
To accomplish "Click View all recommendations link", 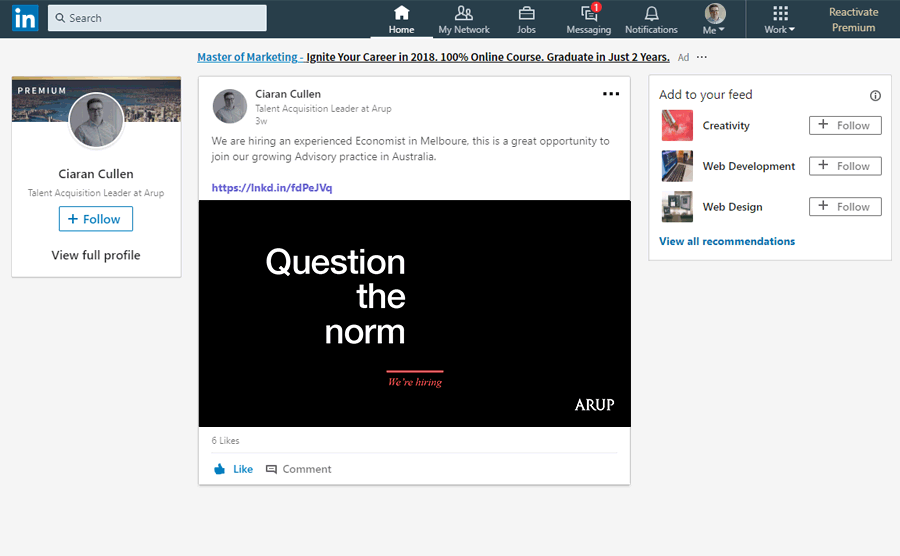I will pos(727,241).
